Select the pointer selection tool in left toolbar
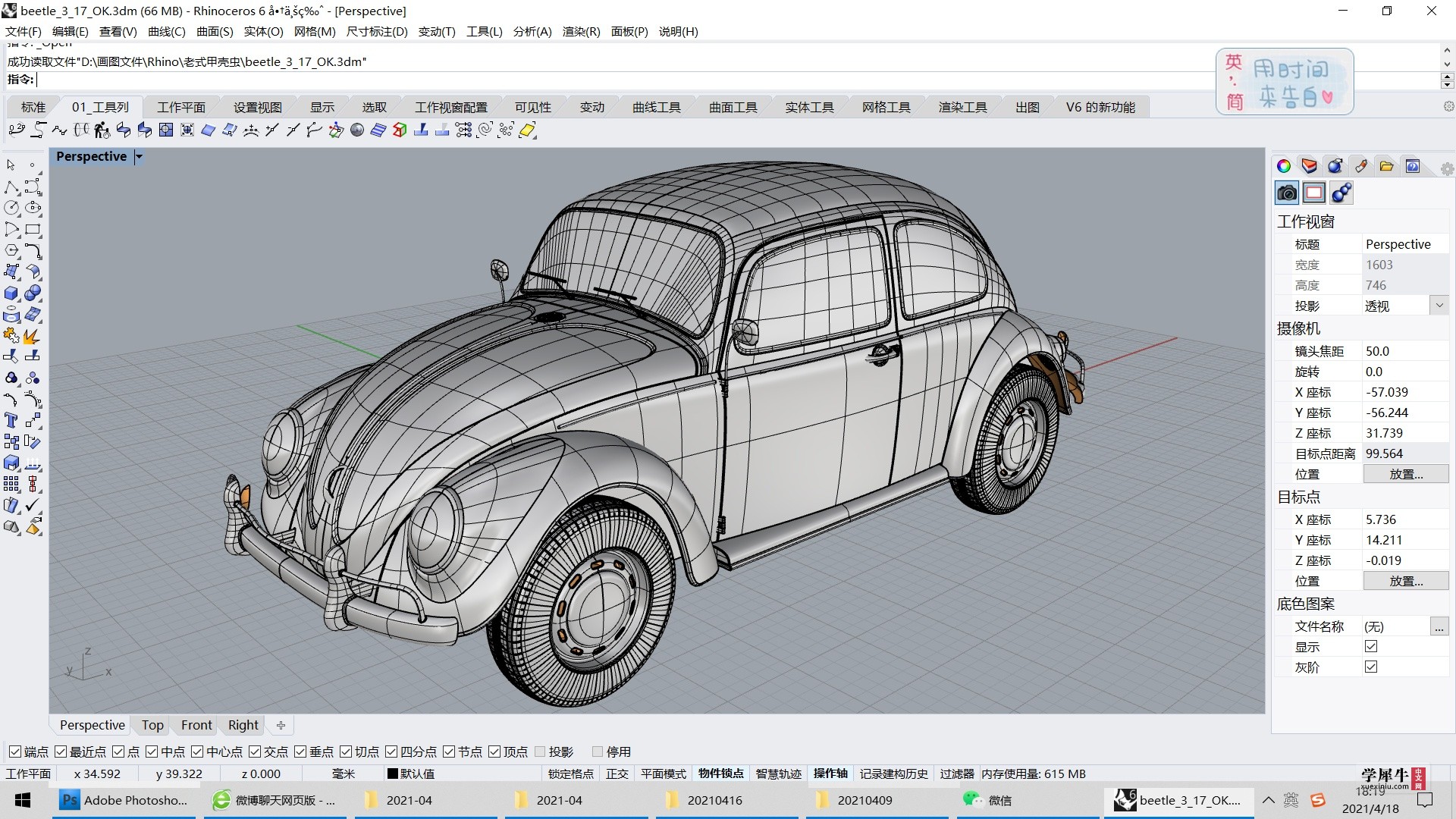Image resolution: width=1456 pixels, height=819 pixels. tap(11, 165)
